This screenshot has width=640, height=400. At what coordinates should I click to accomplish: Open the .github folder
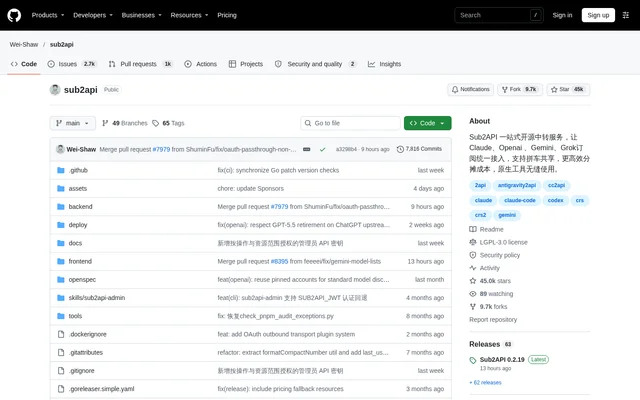coord(78,170)
